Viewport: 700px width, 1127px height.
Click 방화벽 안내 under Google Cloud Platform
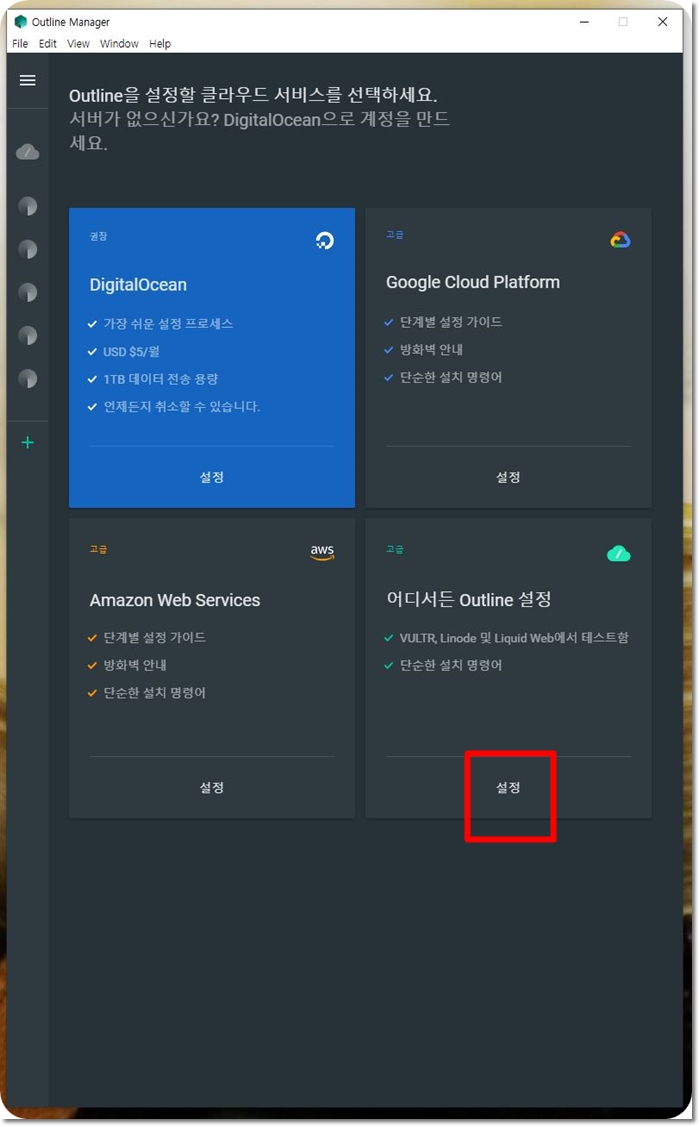point(431,349)
